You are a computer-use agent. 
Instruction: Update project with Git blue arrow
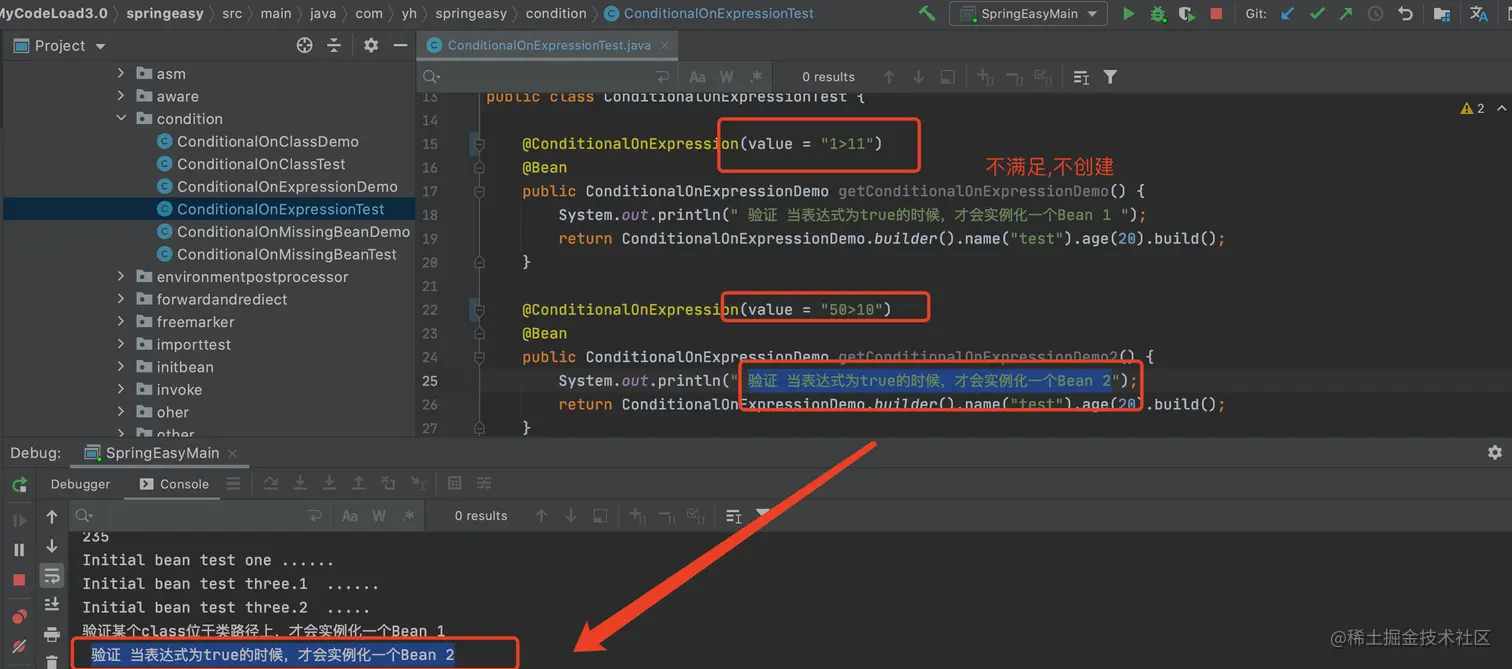pos(1288,14)
